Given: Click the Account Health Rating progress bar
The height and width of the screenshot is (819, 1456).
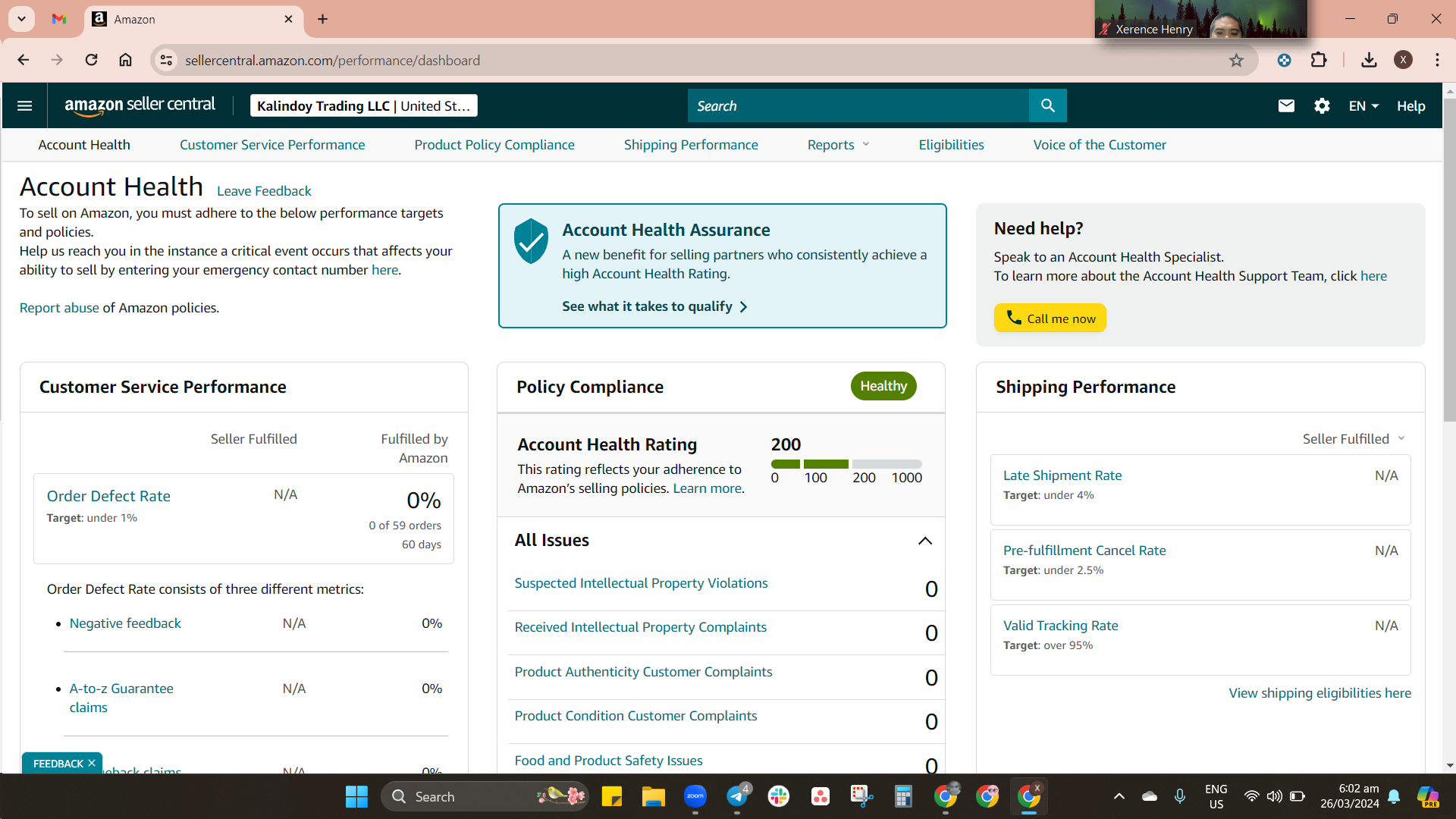Looking at the screenshot, I should 846,464.
